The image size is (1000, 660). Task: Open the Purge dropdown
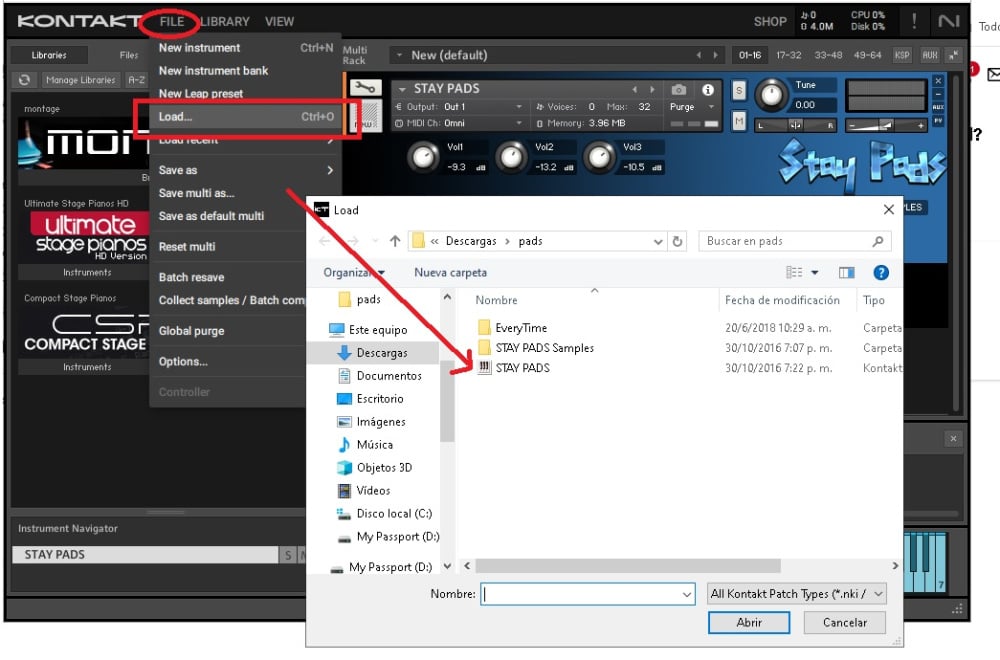point(692,107)
